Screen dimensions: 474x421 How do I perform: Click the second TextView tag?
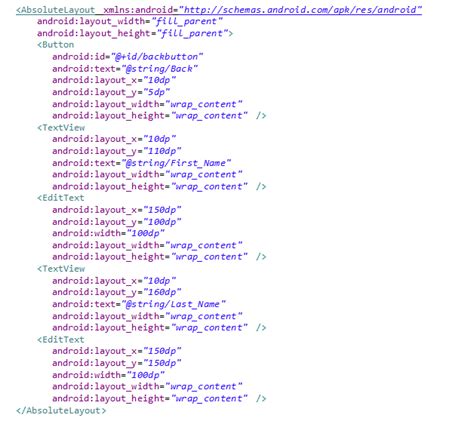point(61,268)
